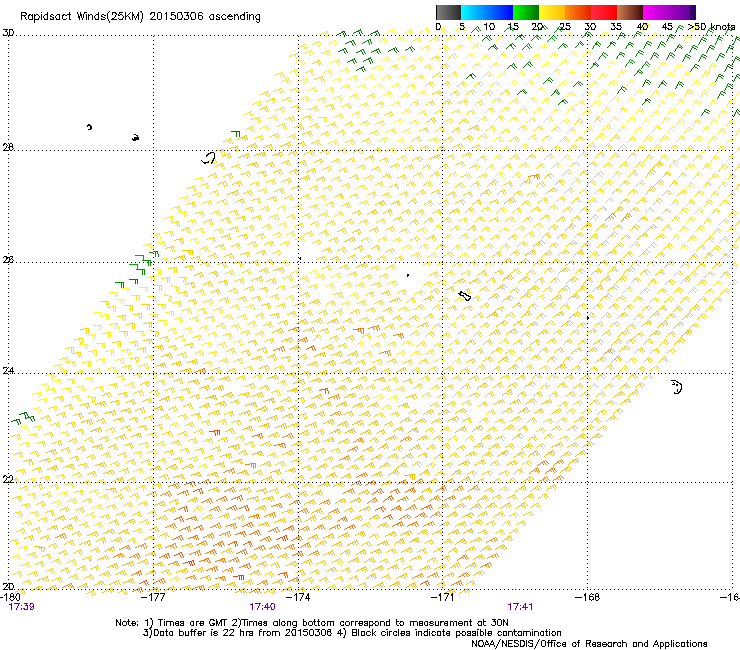Select the red 30-35 knots color segment
The height and width of the screenshot is (650, 740).
[x=604, y=12]
